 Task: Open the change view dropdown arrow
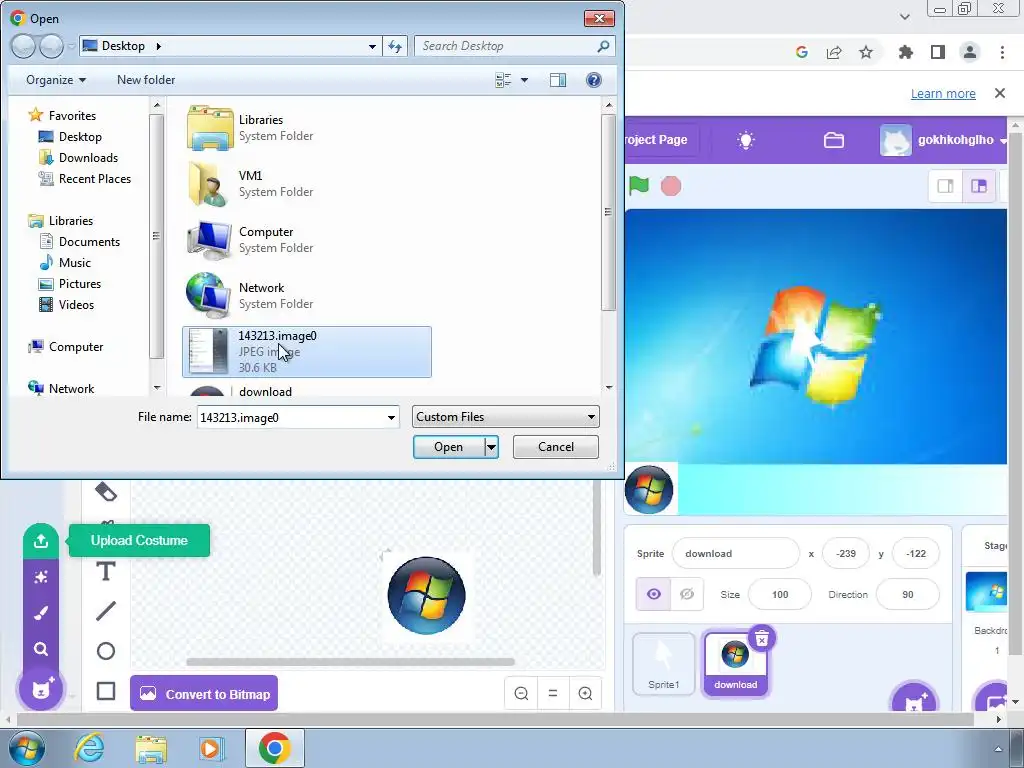point(524,80)
